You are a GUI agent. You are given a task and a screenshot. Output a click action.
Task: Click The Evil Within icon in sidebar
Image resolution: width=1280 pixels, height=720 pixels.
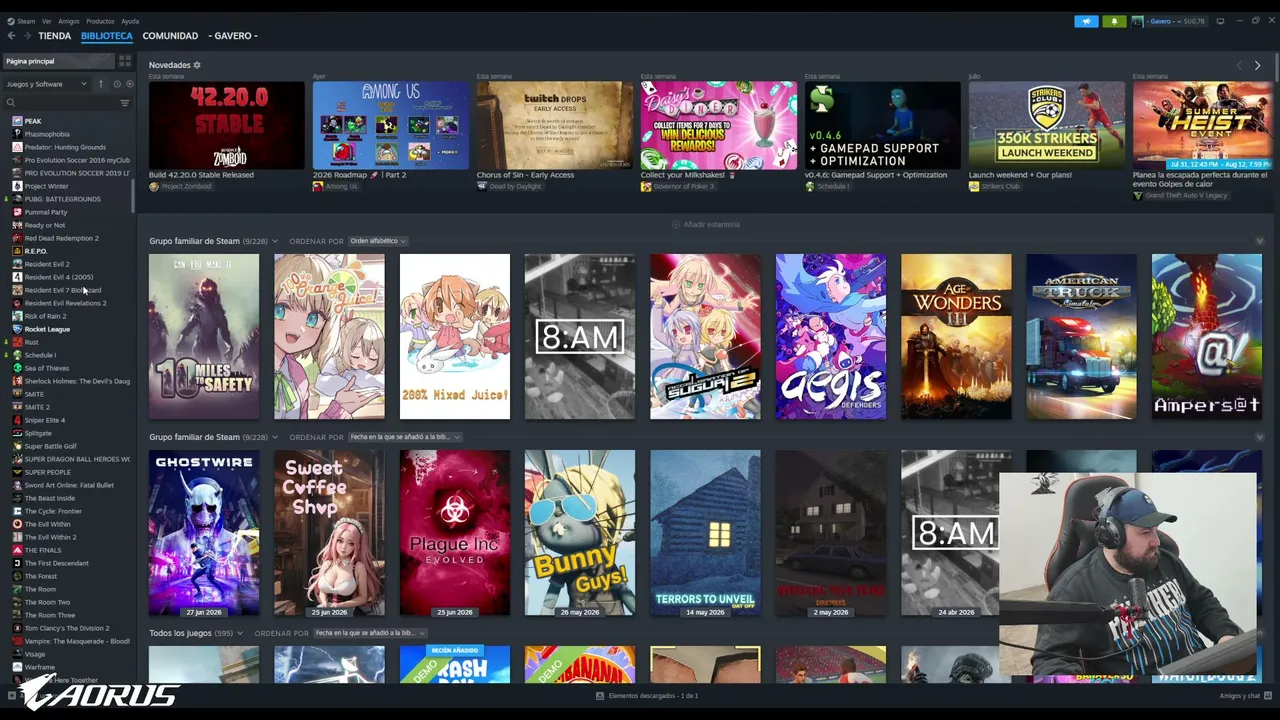(x=17, y=524)
